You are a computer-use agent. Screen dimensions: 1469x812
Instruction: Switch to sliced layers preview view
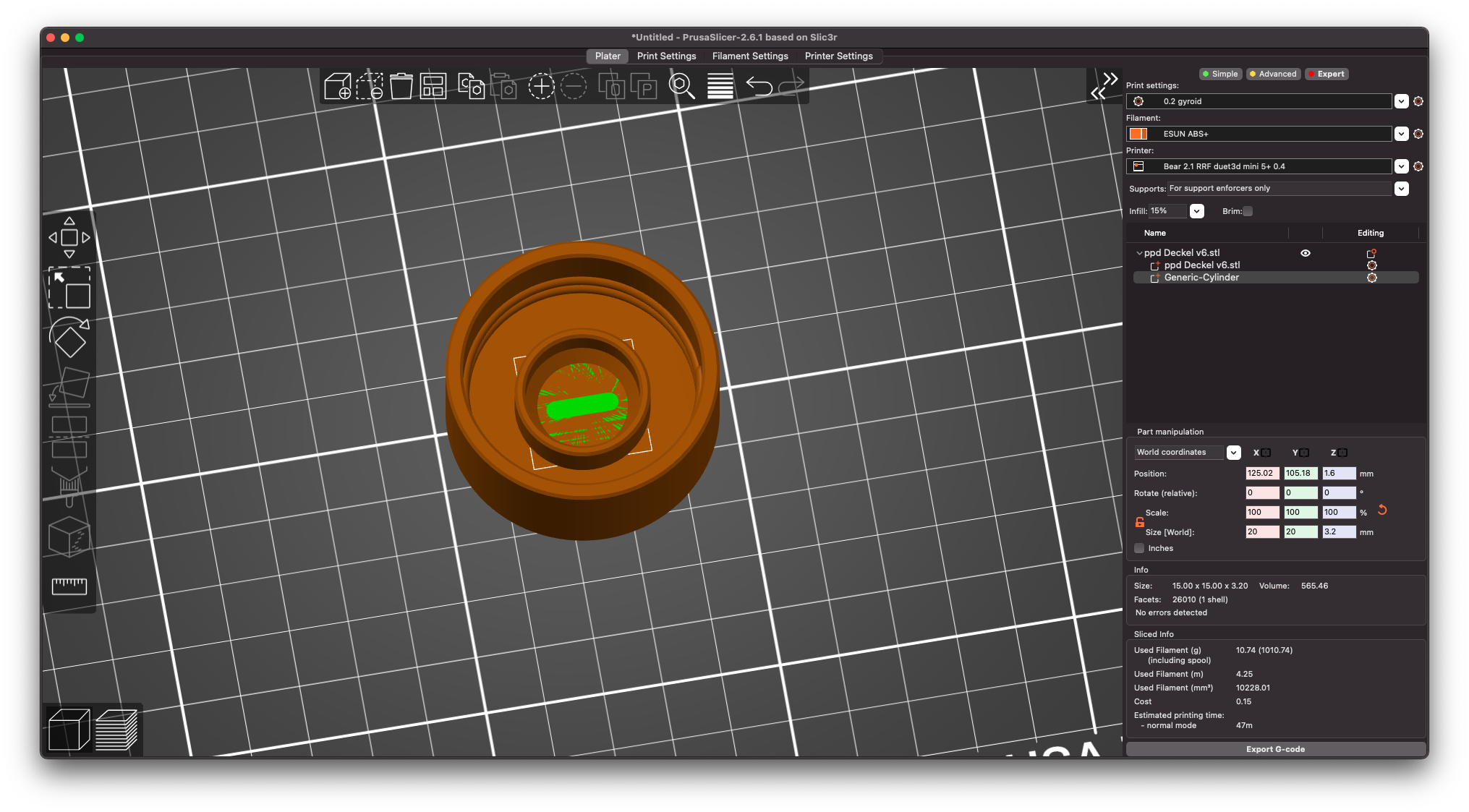pos(116,730)
